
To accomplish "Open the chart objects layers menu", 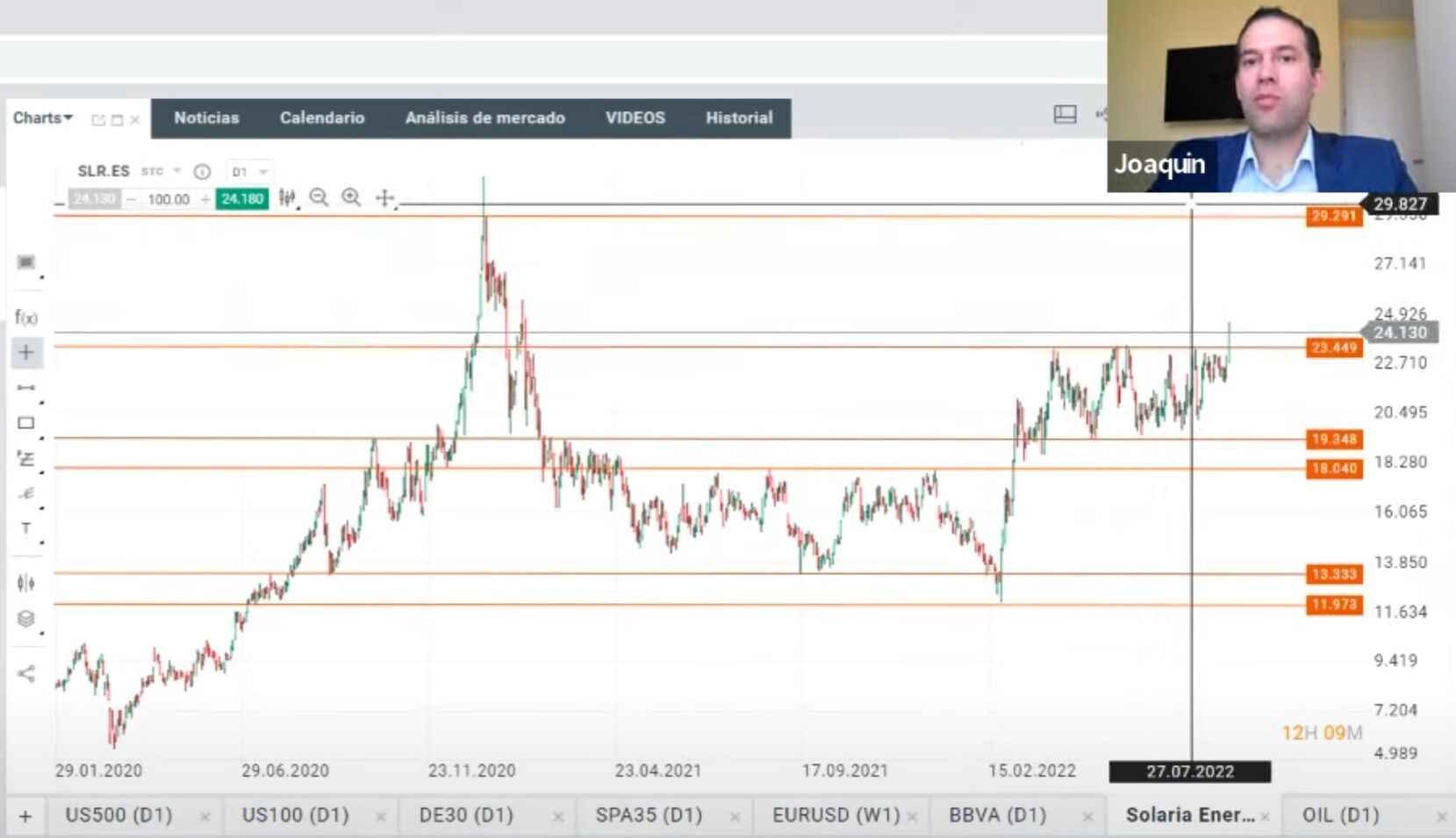I will [26, 620].
